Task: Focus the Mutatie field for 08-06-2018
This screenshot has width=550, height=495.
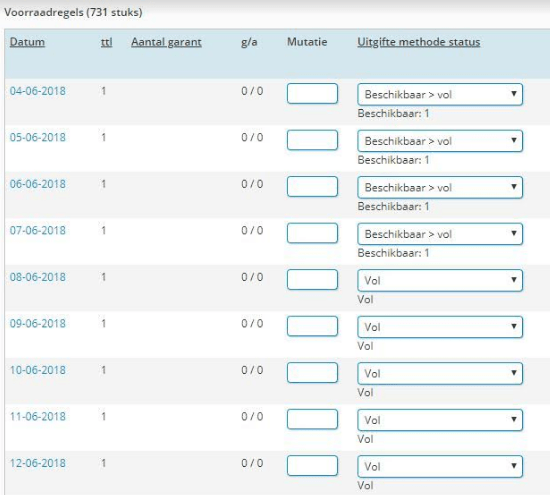Action: pos(312,279)
